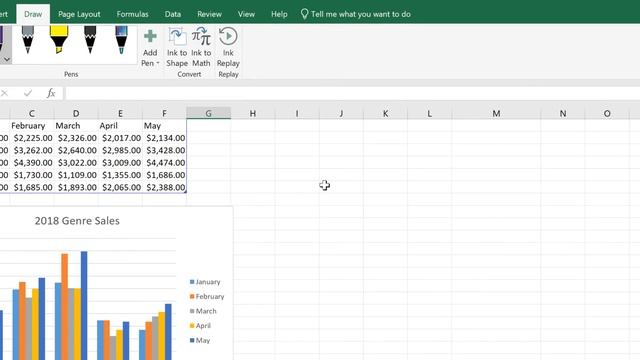Select the April header cell
Screen dimensions: 640x360
click(x=120, y=126)
